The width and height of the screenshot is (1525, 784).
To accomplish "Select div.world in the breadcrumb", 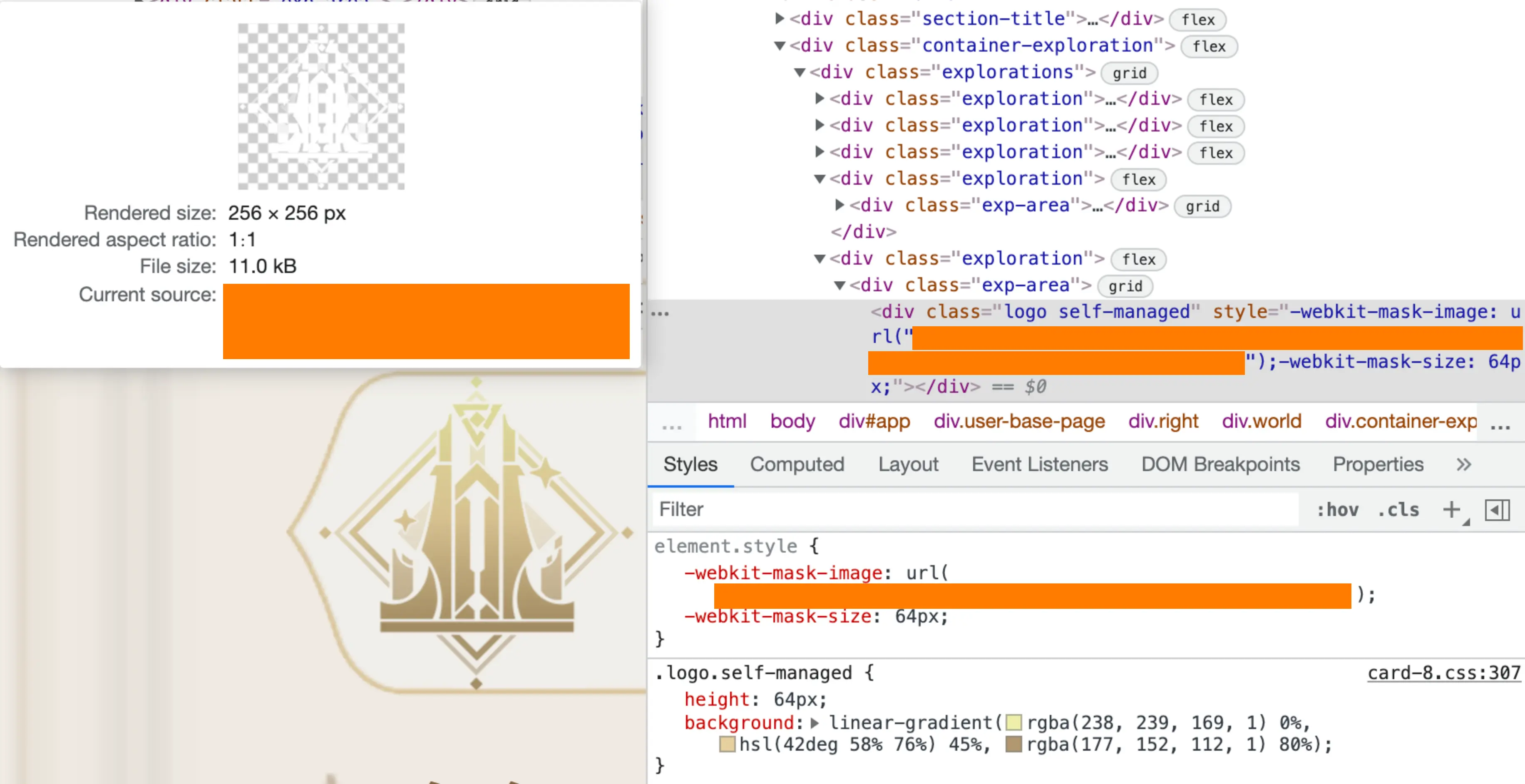I will click(1261, 421).
